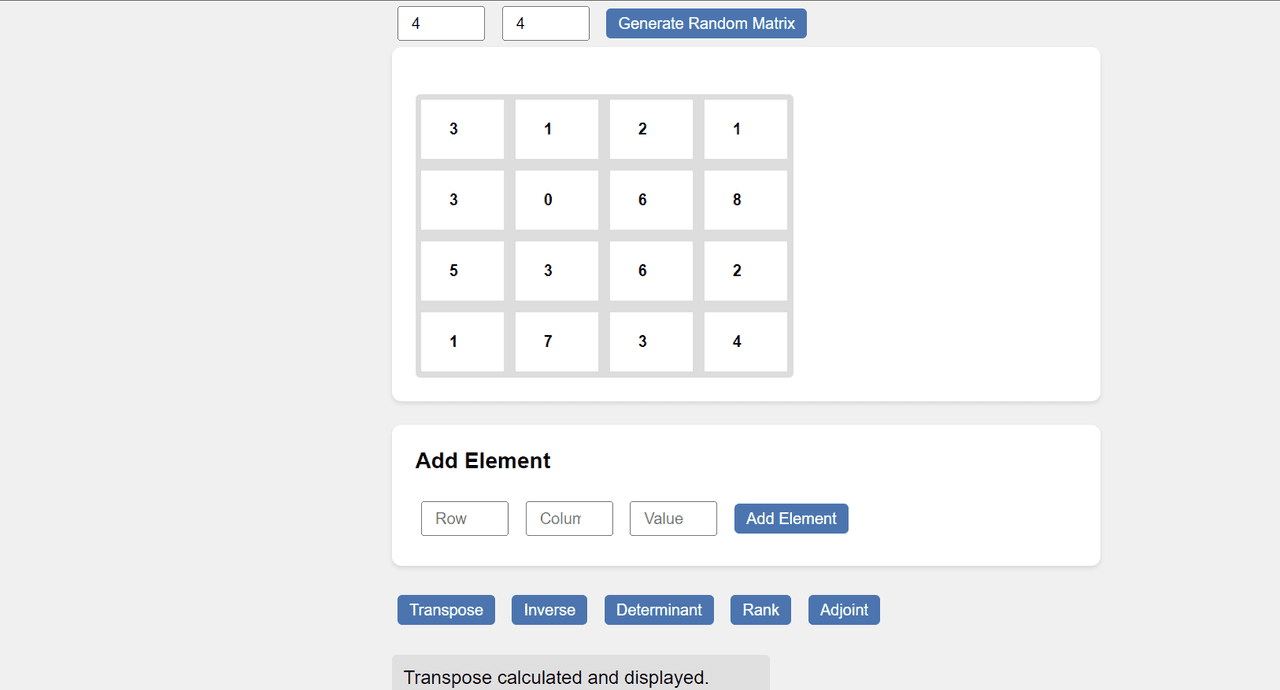Focus the Row input field
The width and height of the screenshot is (1280, 690).
click(464, 518)
